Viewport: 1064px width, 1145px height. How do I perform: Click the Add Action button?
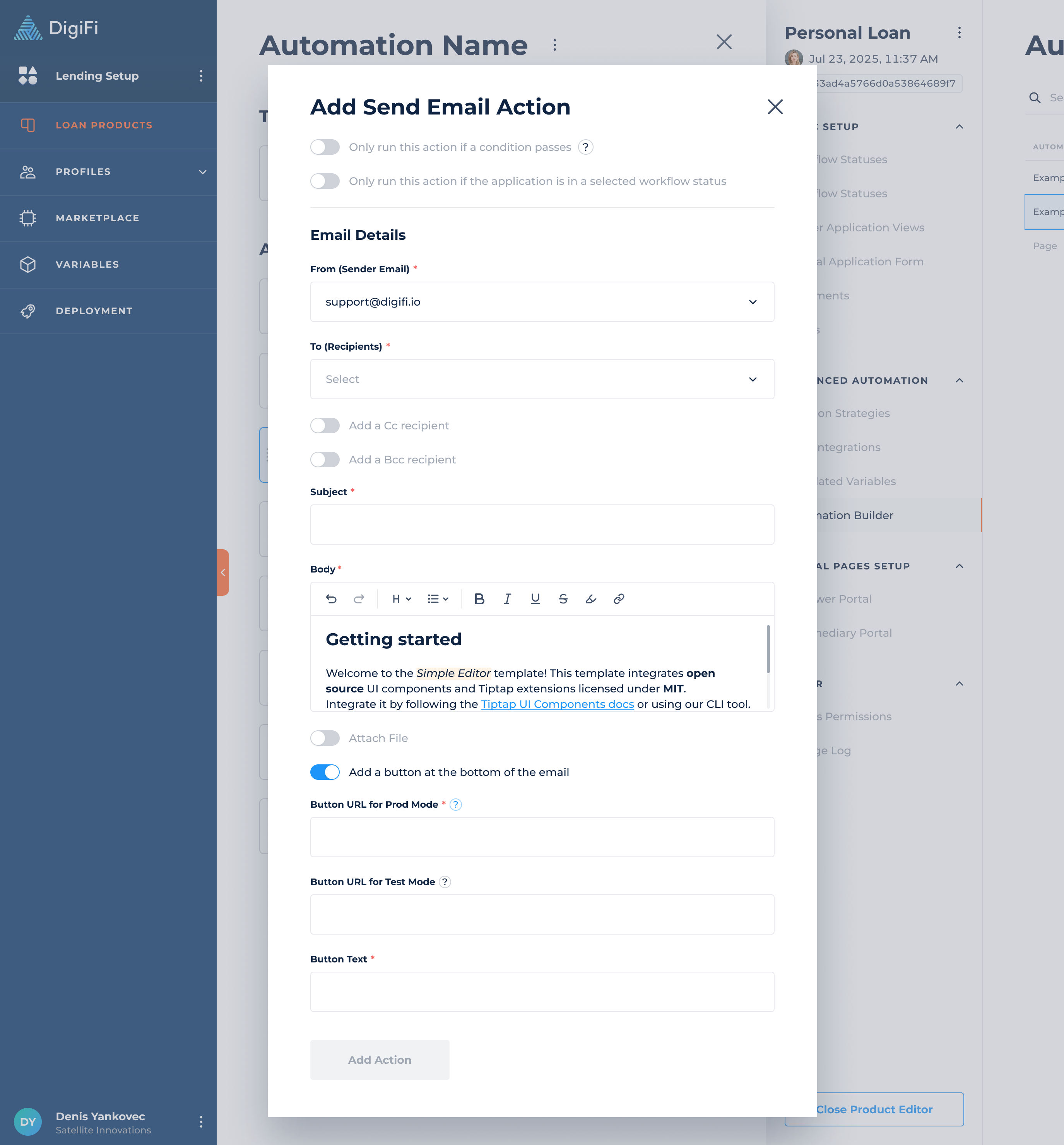380,1060
